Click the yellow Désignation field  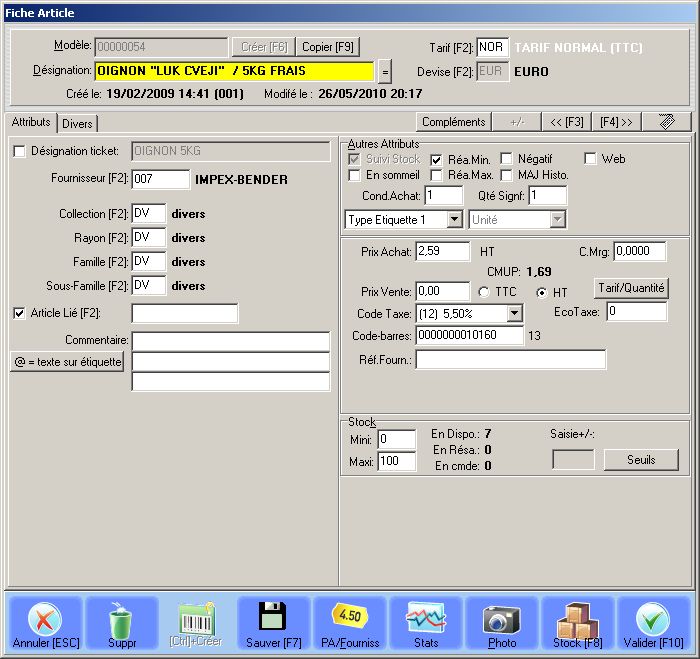point(234,71)
